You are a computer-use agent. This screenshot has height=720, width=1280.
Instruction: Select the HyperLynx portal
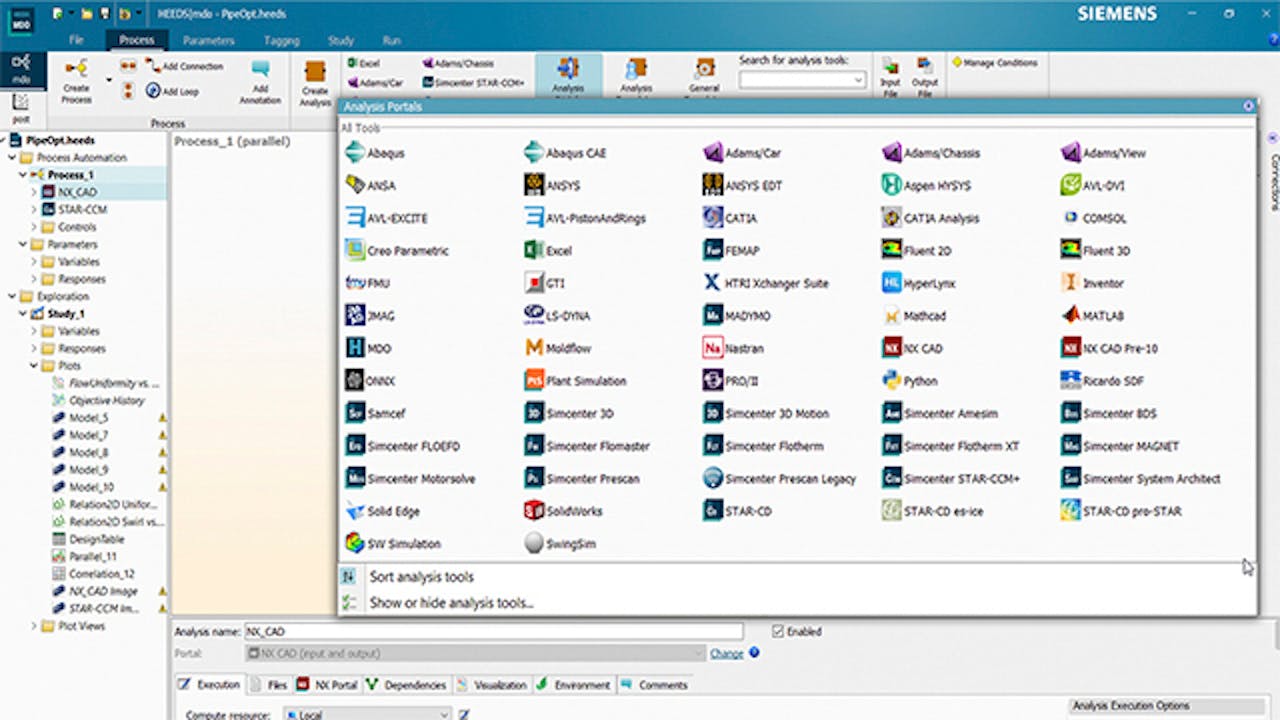point(918,283)
